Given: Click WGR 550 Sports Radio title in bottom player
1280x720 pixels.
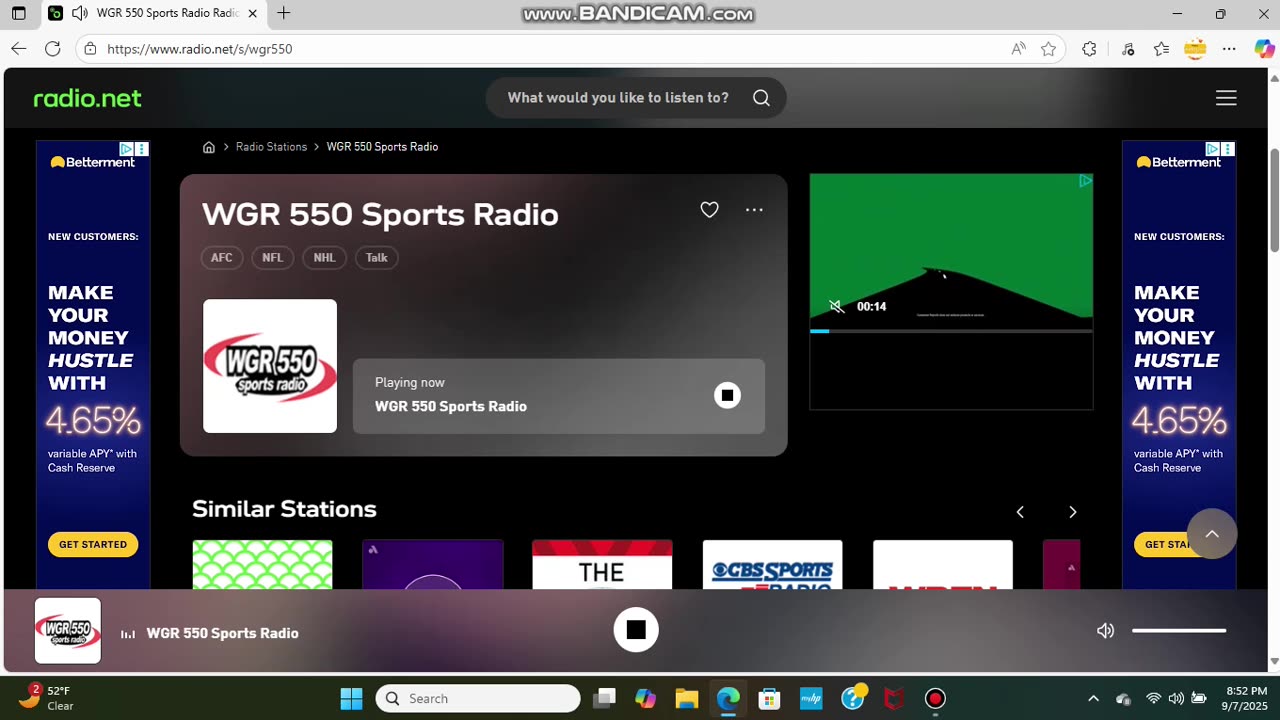Looking at the screenshot, I should coord(222,633).
